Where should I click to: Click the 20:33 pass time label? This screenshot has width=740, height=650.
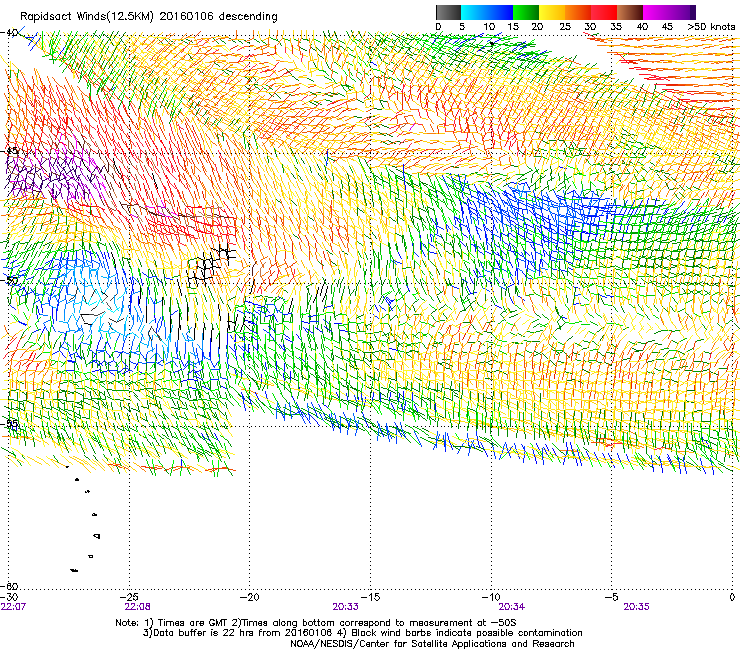(x=345, y=607)
